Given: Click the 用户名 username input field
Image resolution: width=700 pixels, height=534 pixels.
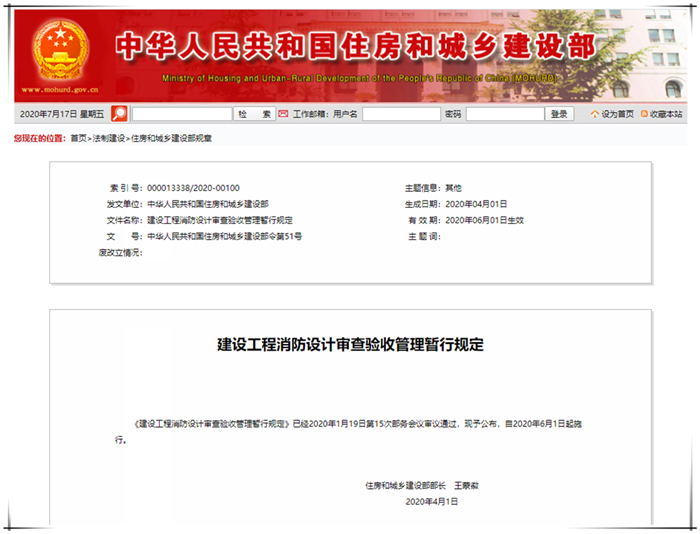Looking at the screenshot, I should click(400, 114).
